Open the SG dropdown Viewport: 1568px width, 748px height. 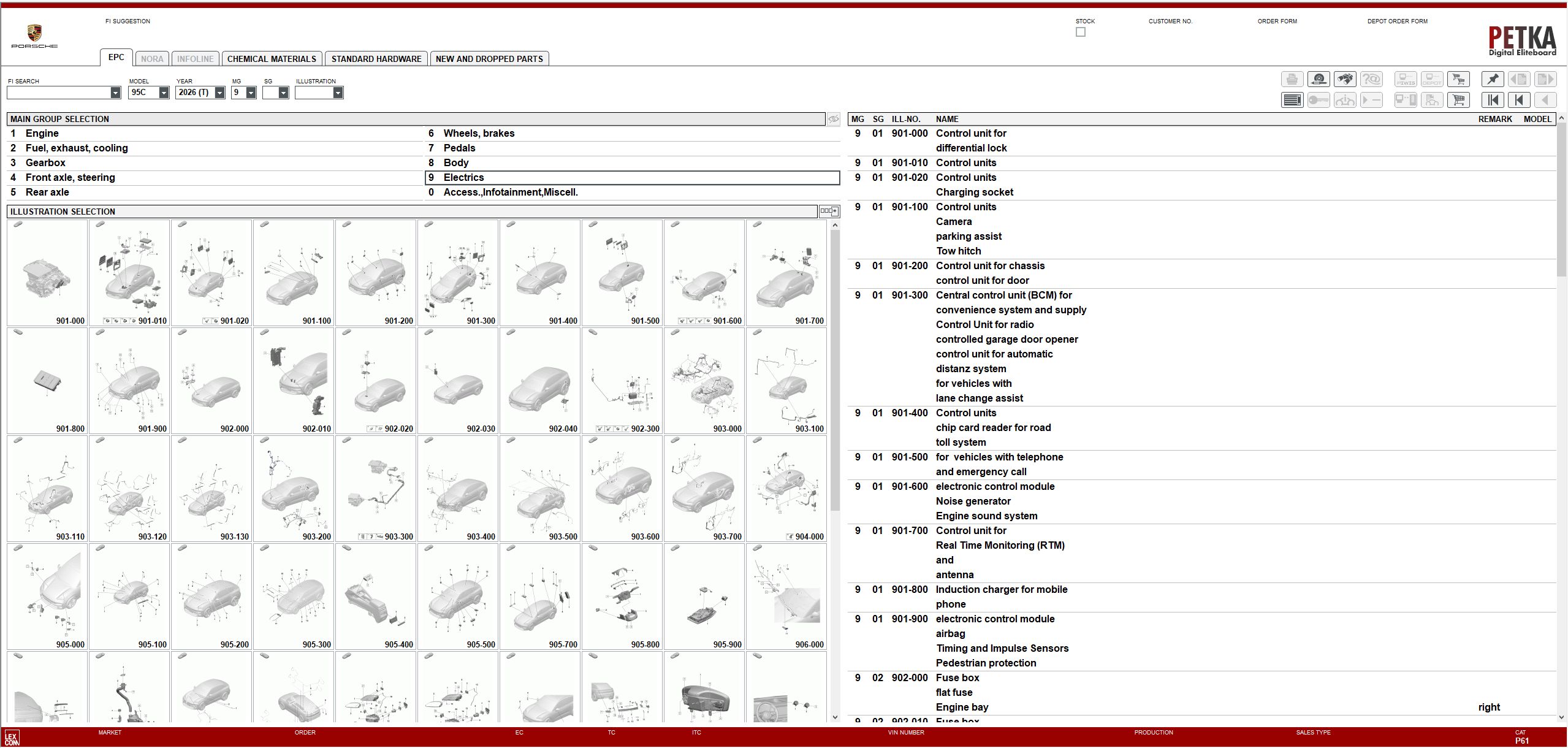(283, 93)
